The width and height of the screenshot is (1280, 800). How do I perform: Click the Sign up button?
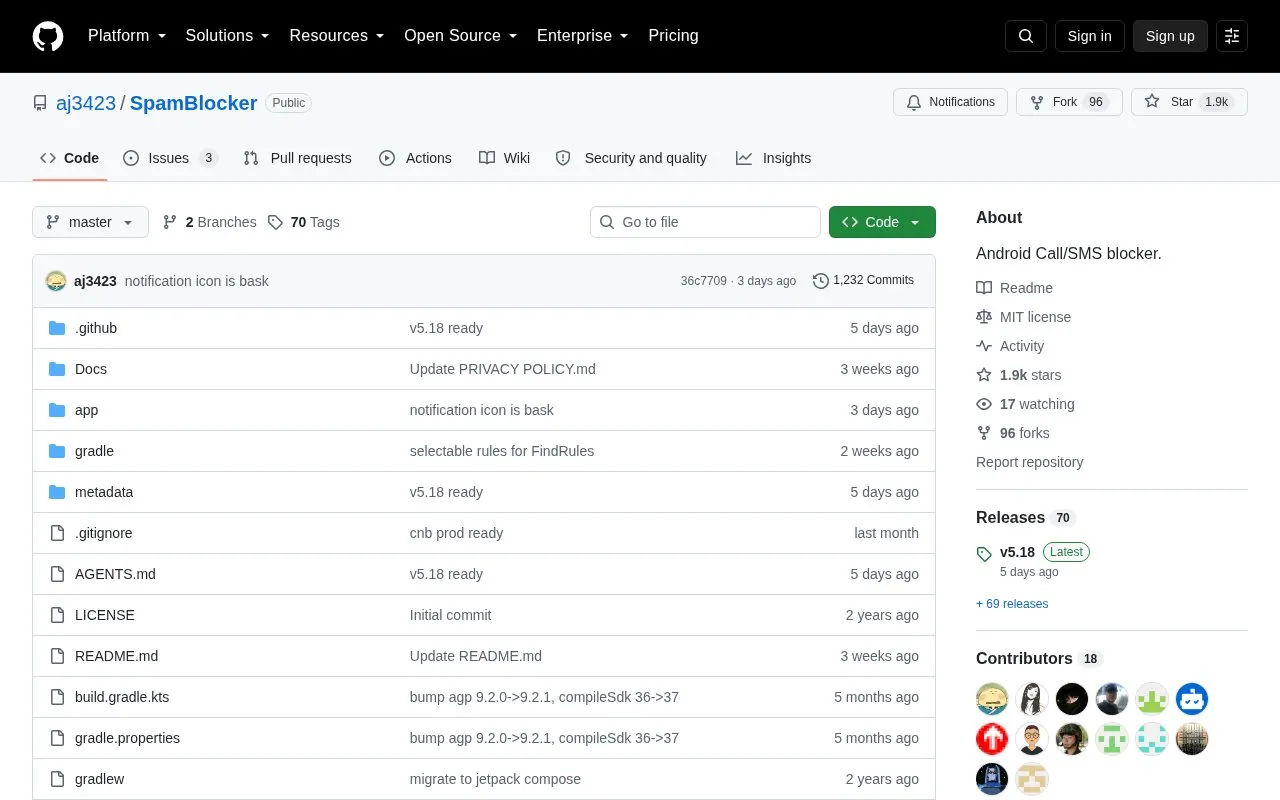[1170, 36]
